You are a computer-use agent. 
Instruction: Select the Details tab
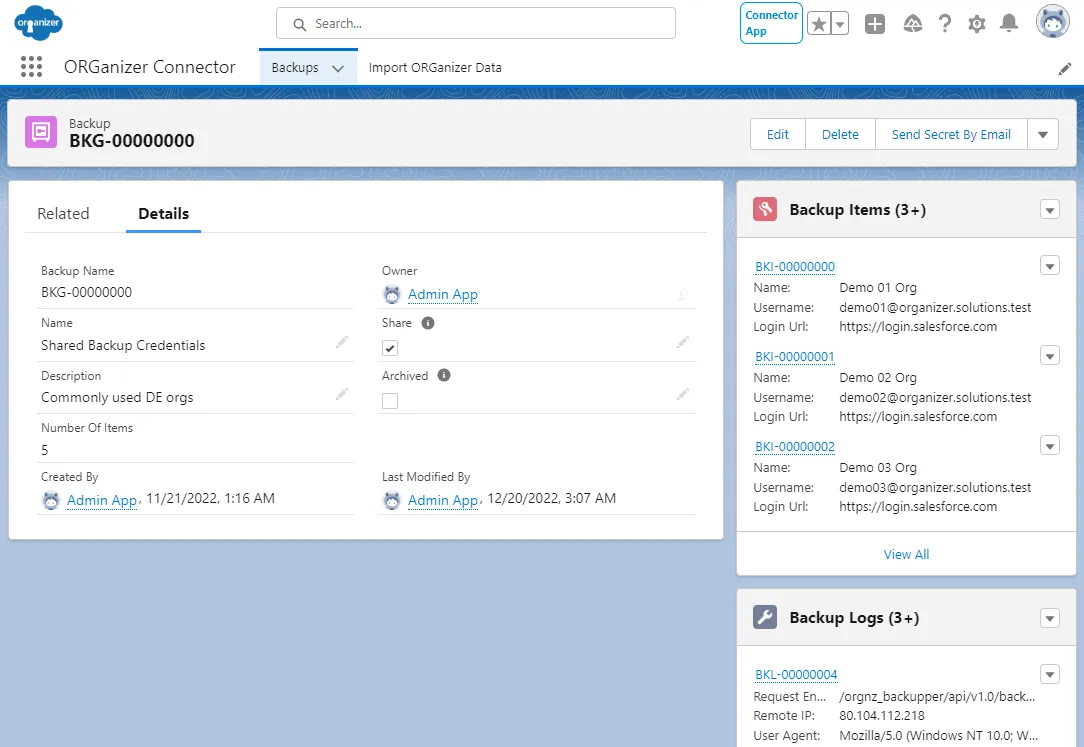click(x=163, y=214)
